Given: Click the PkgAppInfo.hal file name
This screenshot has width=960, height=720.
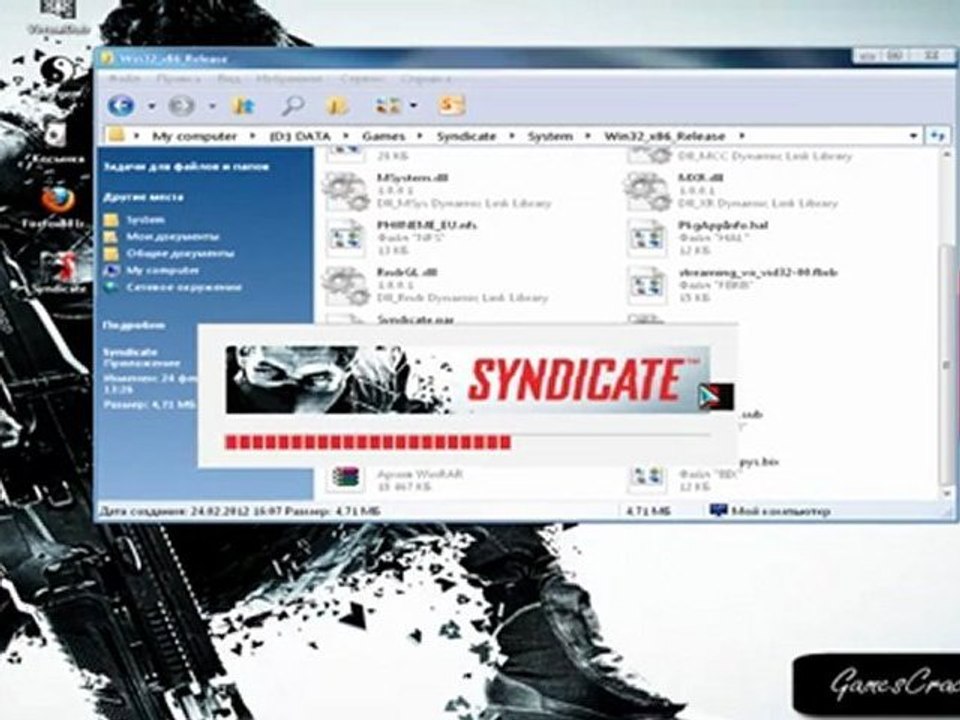Looking at the screenshot, I should coord(722,225).
